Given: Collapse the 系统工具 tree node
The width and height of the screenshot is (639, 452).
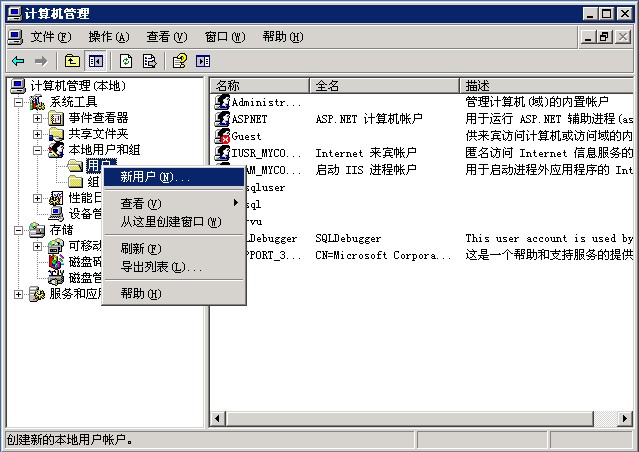Looking at the screenshot, I should tap(18, 102).
